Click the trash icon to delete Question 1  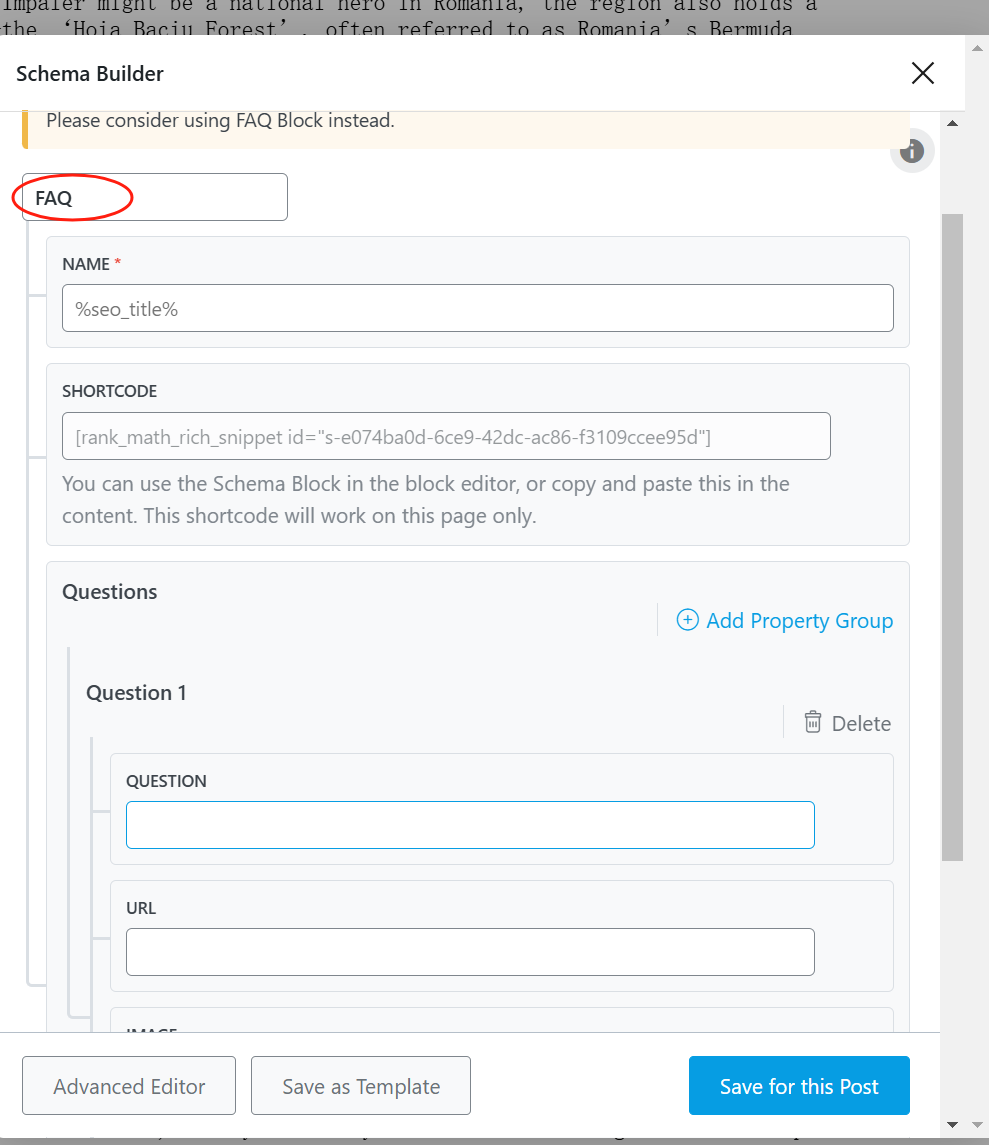point(815,722)
